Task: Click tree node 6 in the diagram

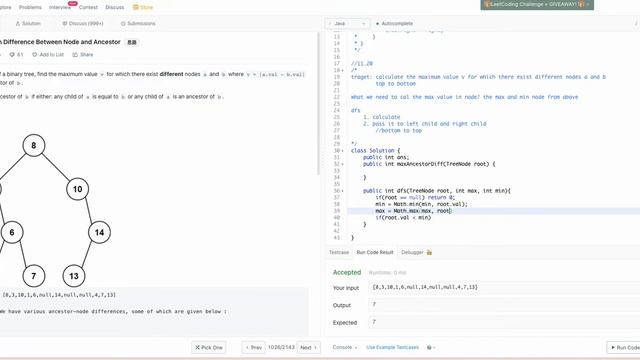Action: [x=12, y=232]
